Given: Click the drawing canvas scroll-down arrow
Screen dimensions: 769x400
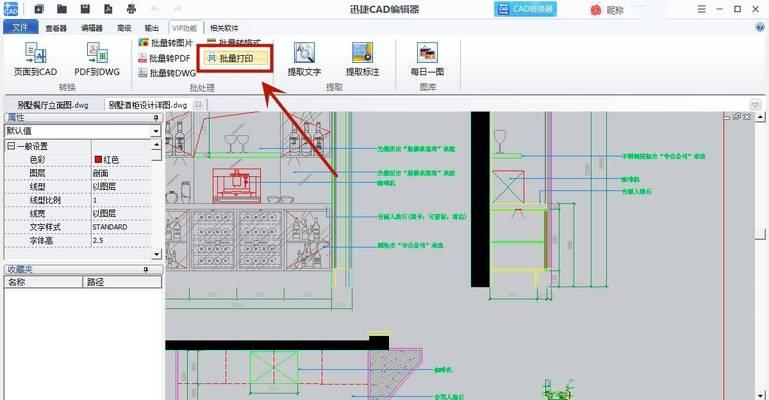Looking at the screenshot, I should pyautogui.click(x=760, y=395).
